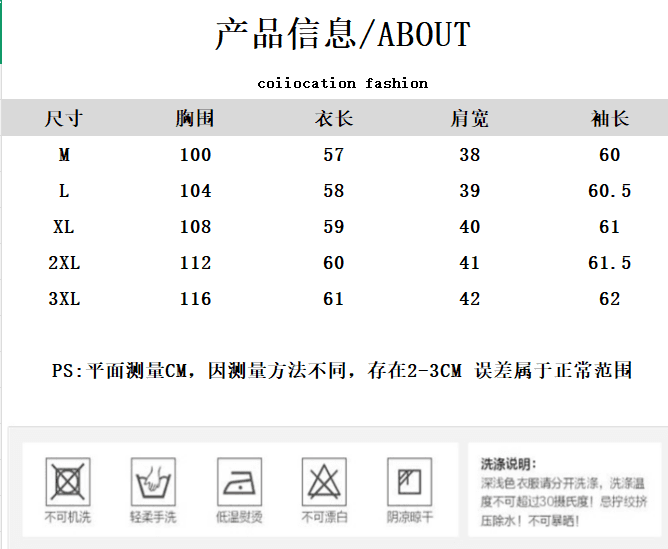The height and width of the screenshot is (549, 668).
Task: Click the 洗涤说明 heading
Action: (x=508, y=464)
